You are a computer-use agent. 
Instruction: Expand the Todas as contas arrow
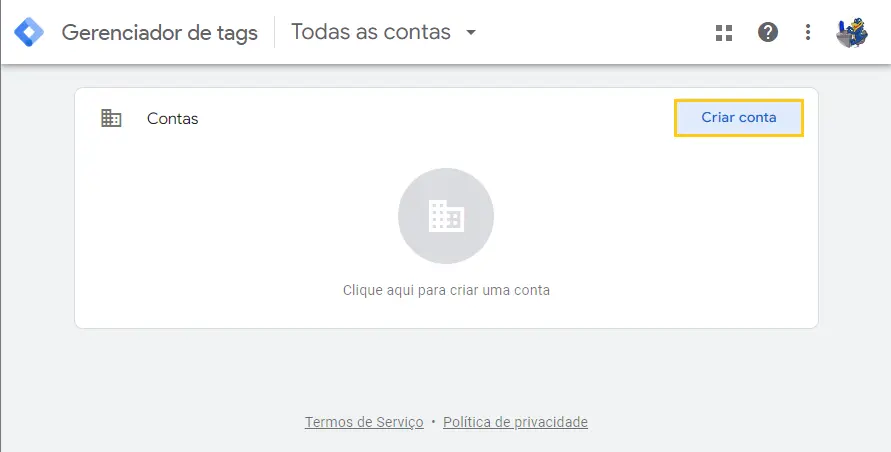[x=471, y=32]
